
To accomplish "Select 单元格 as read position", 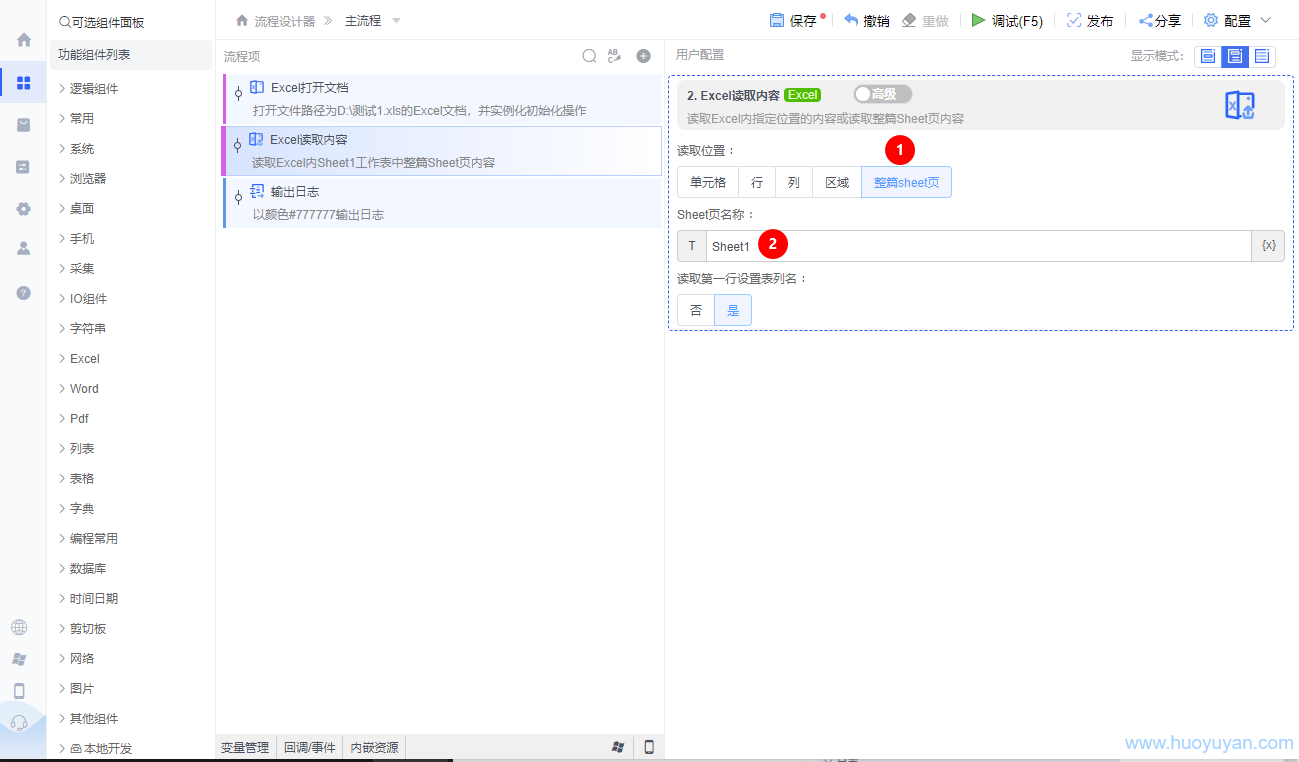I will (708, 182).
